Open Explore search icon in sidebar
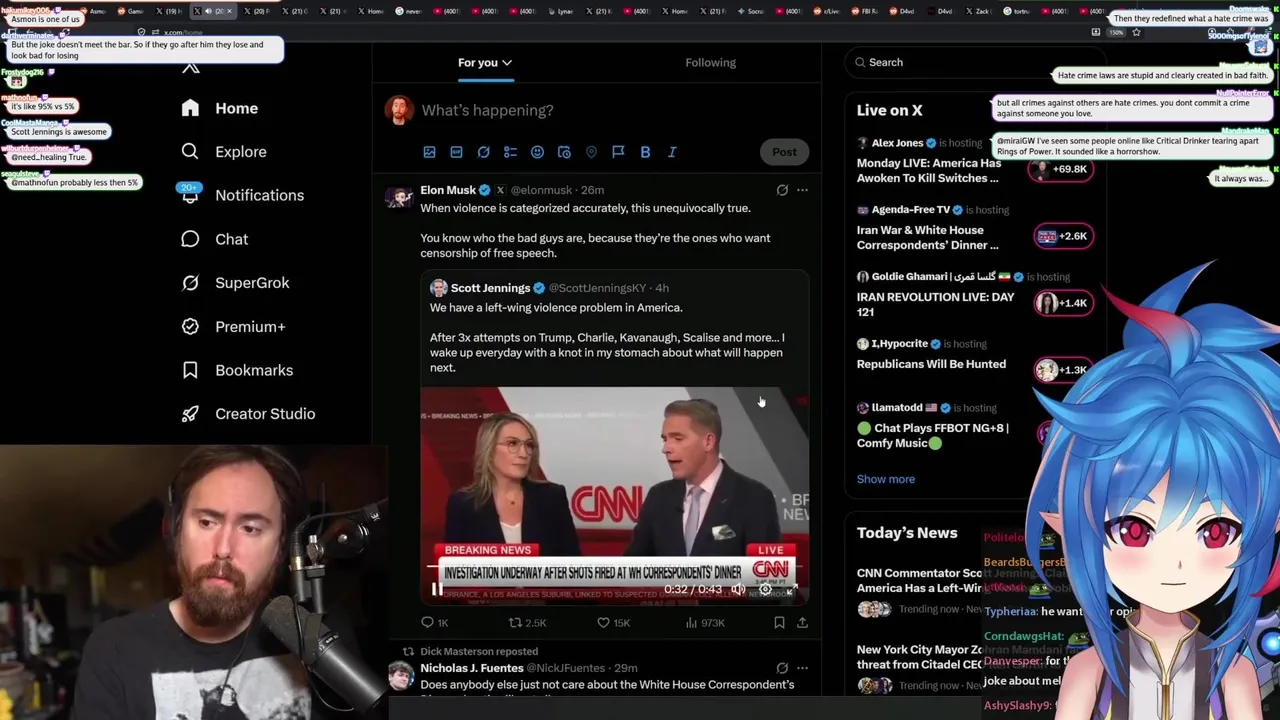1280x720 pixels. tap(190, 152)
